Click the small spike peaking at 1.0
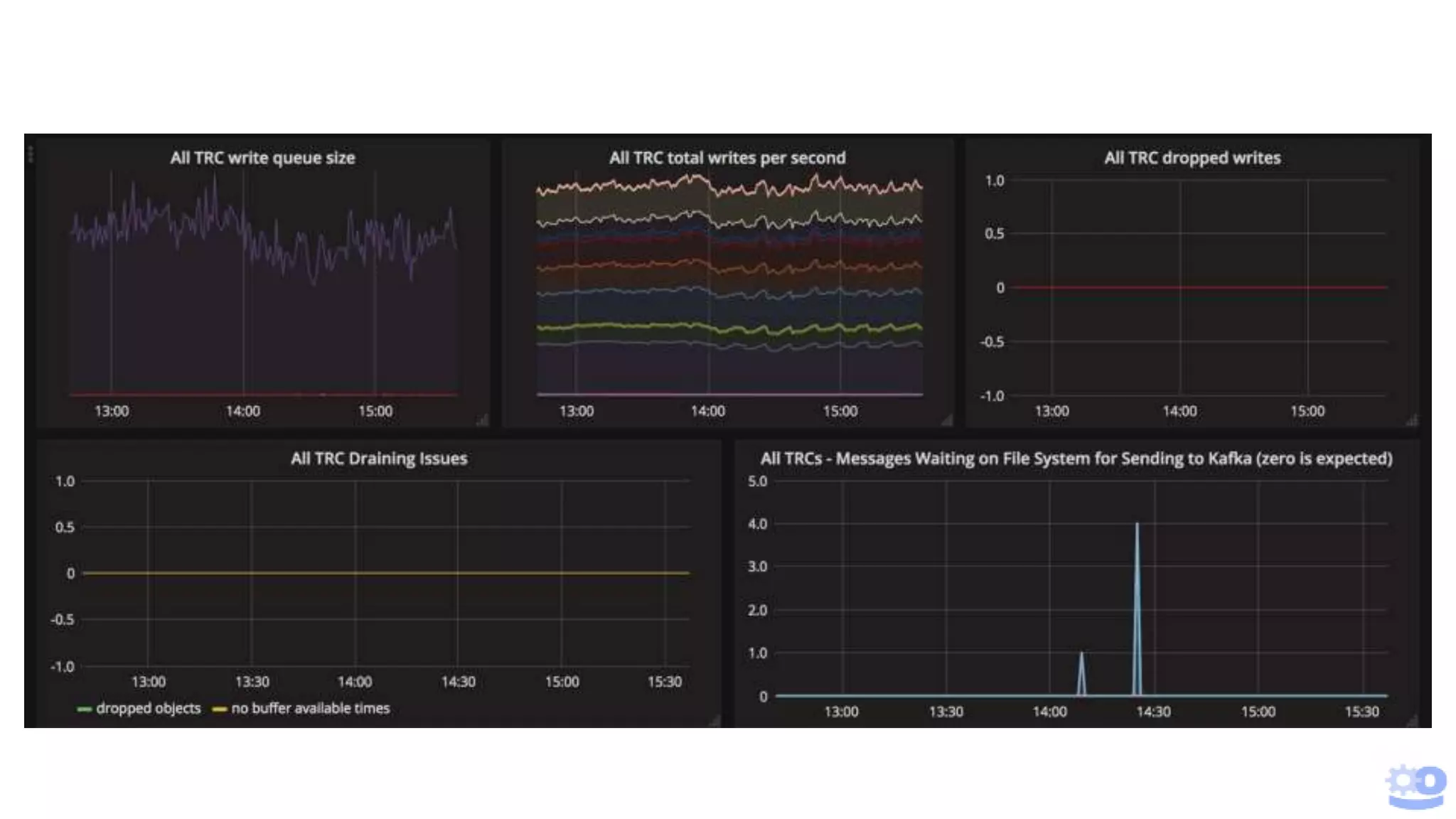This screenshot has width=1456, height=819. click(x=1081, y=661)
